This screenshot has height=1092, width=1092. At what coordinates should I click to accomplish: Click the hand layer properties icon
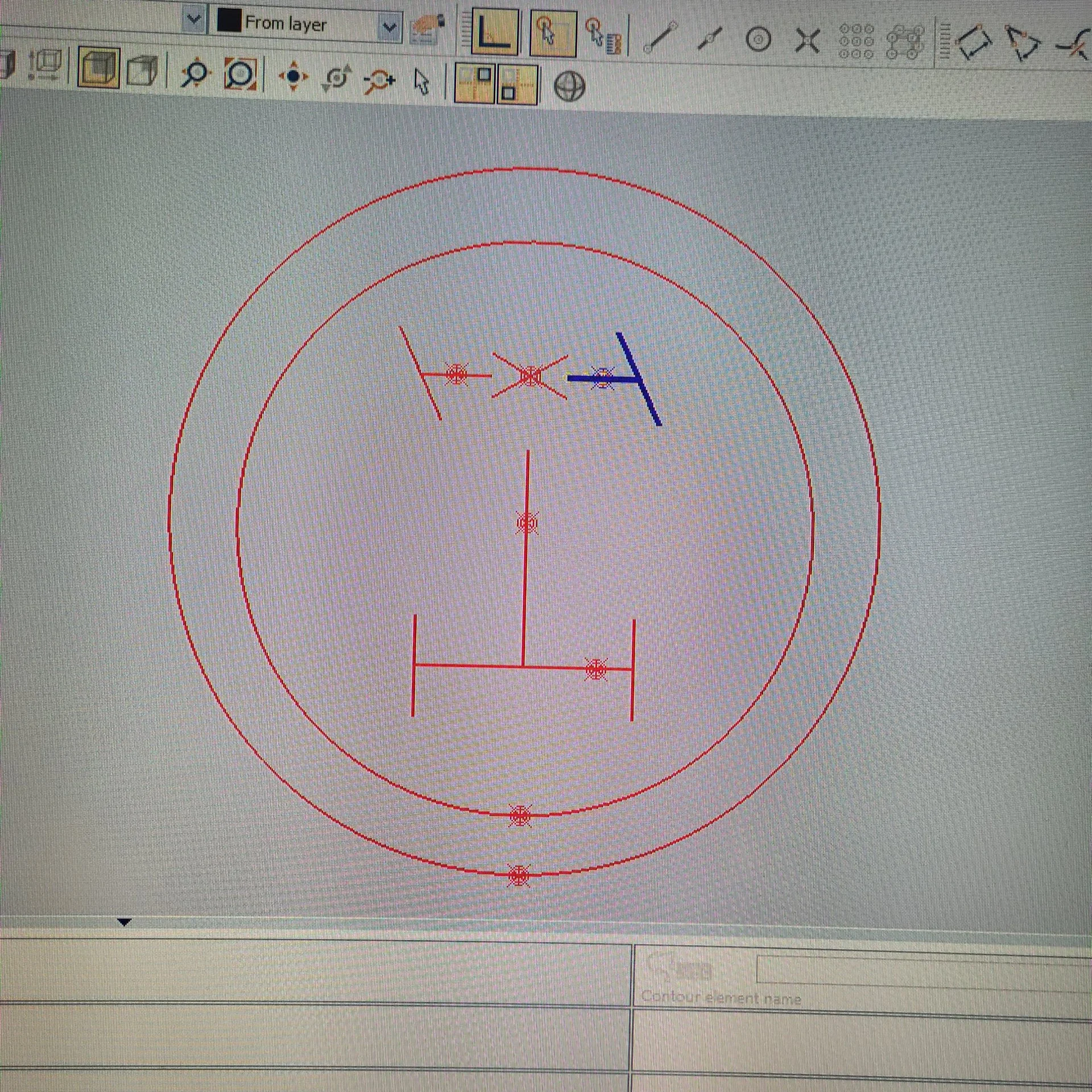427,30
